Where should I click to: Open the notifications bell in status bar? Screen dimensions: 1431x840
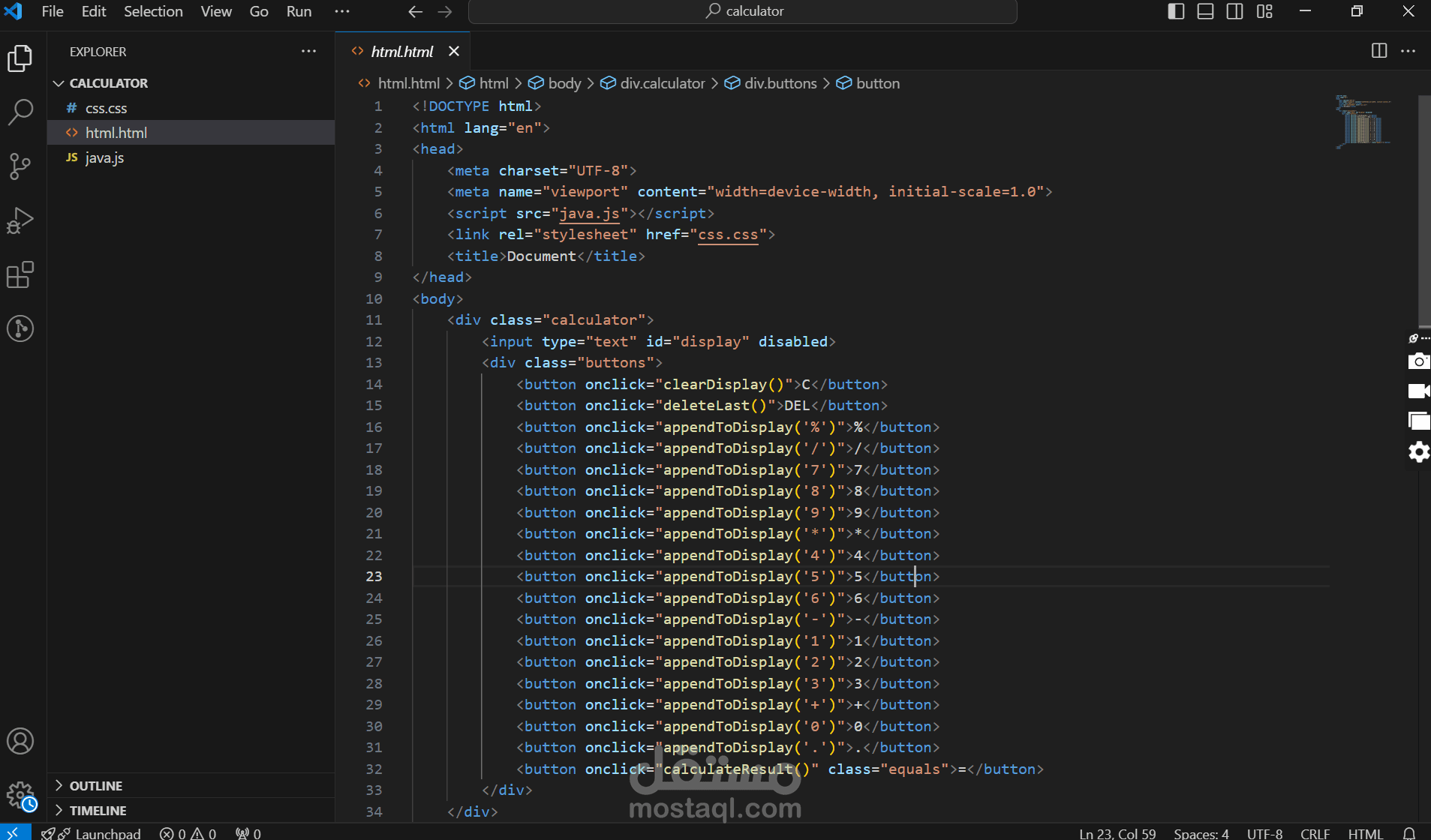coord(1409,832)
